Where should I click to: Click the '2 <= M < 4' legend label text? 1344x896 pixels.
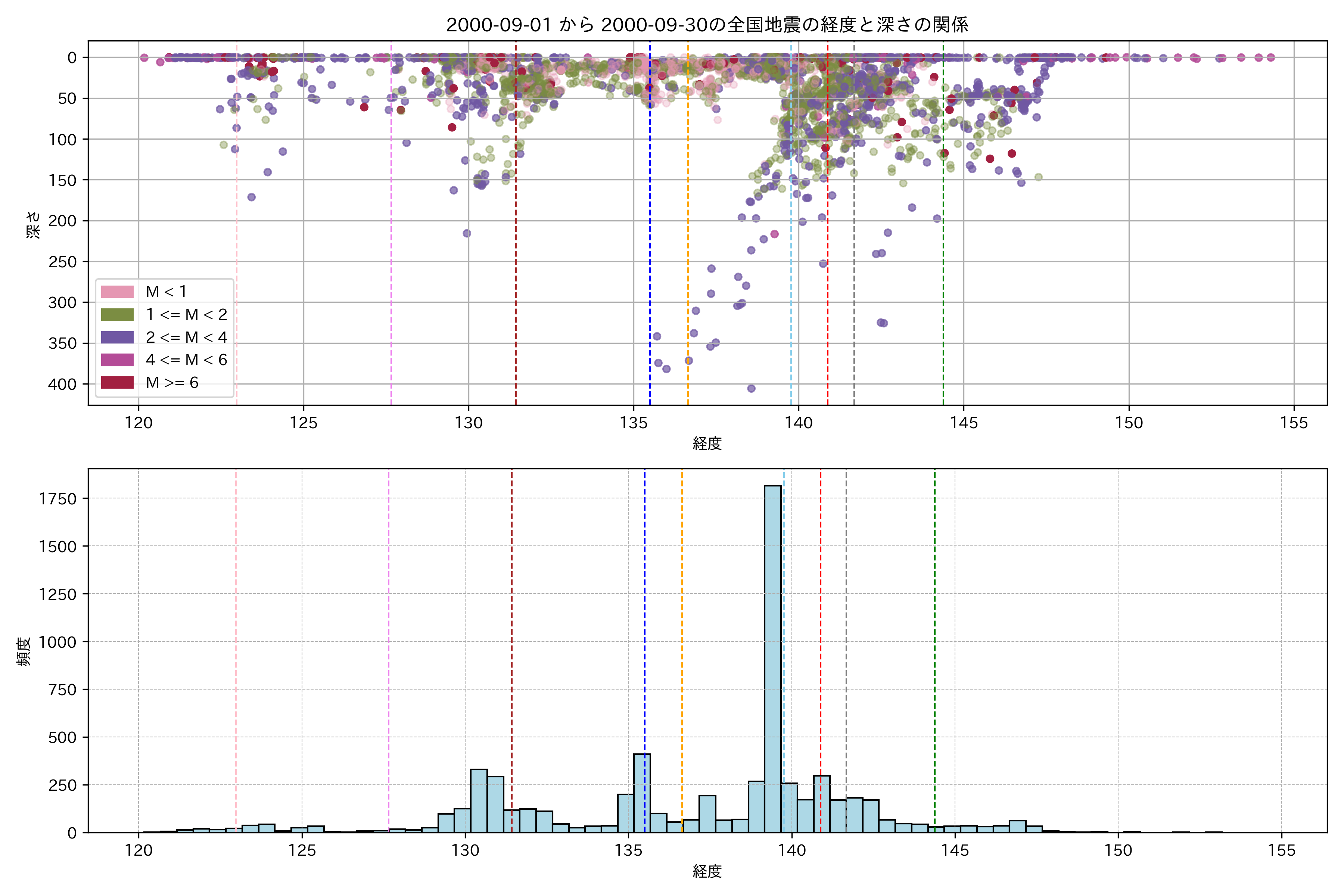186,337
